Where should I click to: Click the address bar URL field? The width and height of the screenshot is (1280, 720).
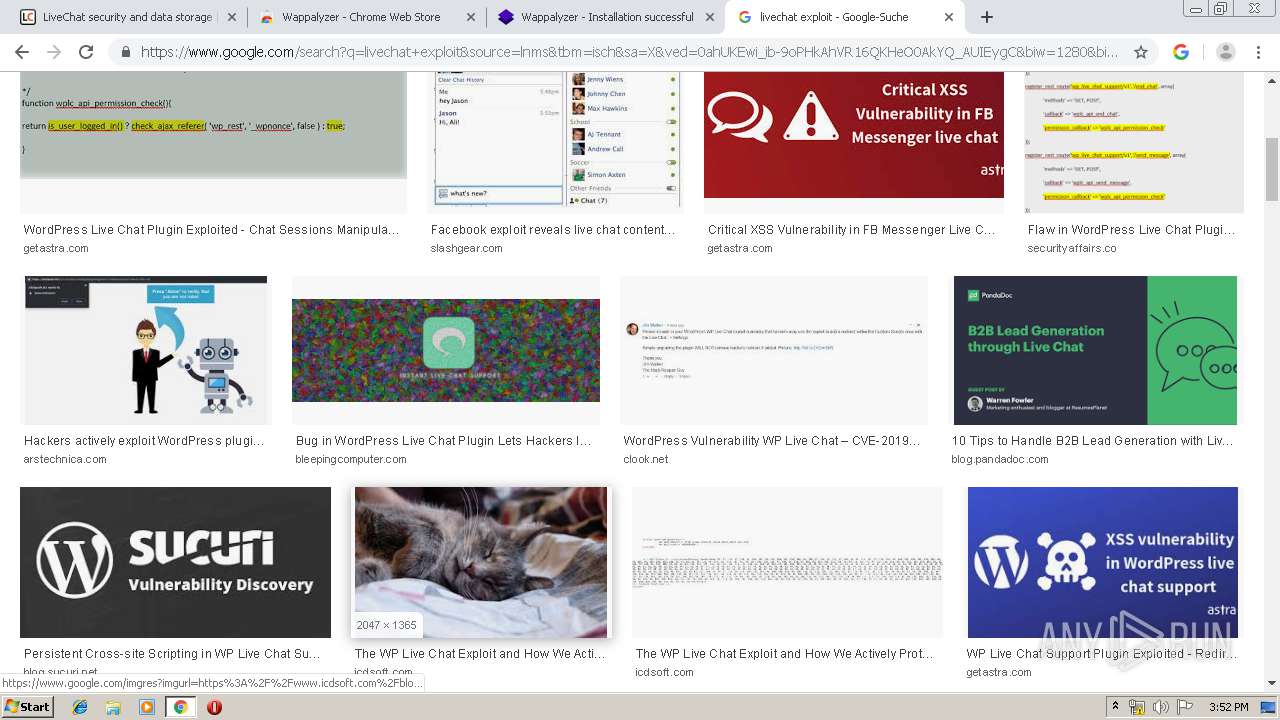(630, 52)
